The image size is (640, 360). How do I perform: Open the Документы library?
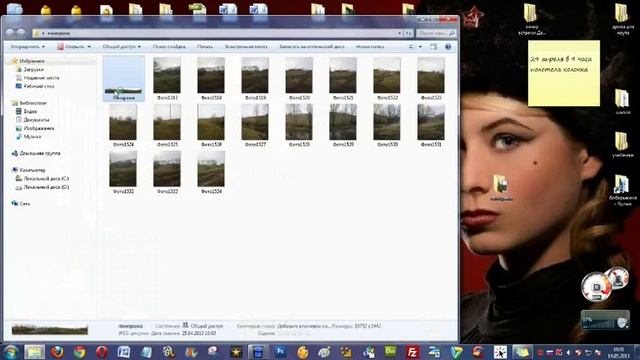coord(32,120)
